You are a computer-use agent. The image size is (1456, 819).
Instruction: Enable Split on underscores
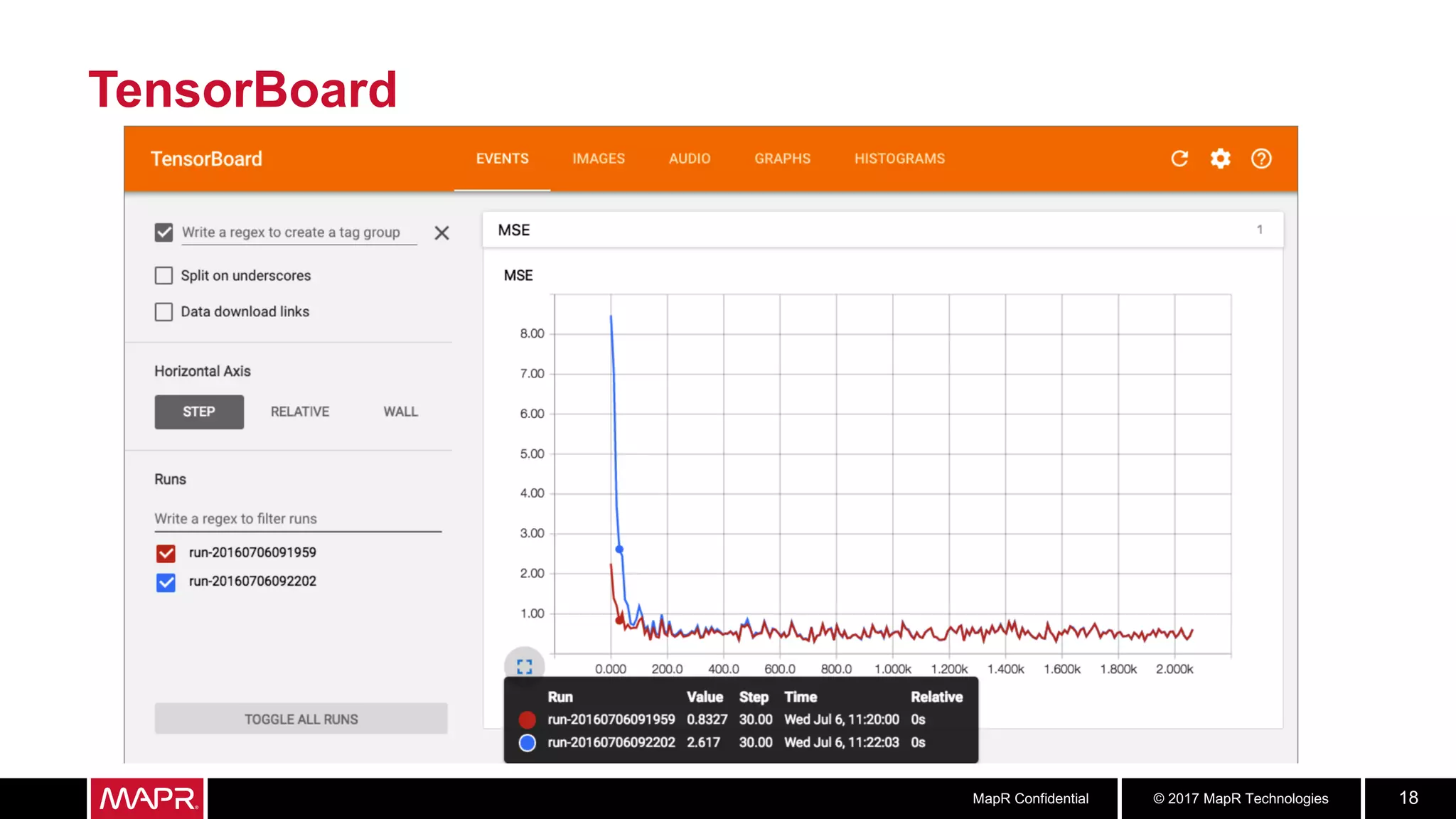click(x=164, y=276)
